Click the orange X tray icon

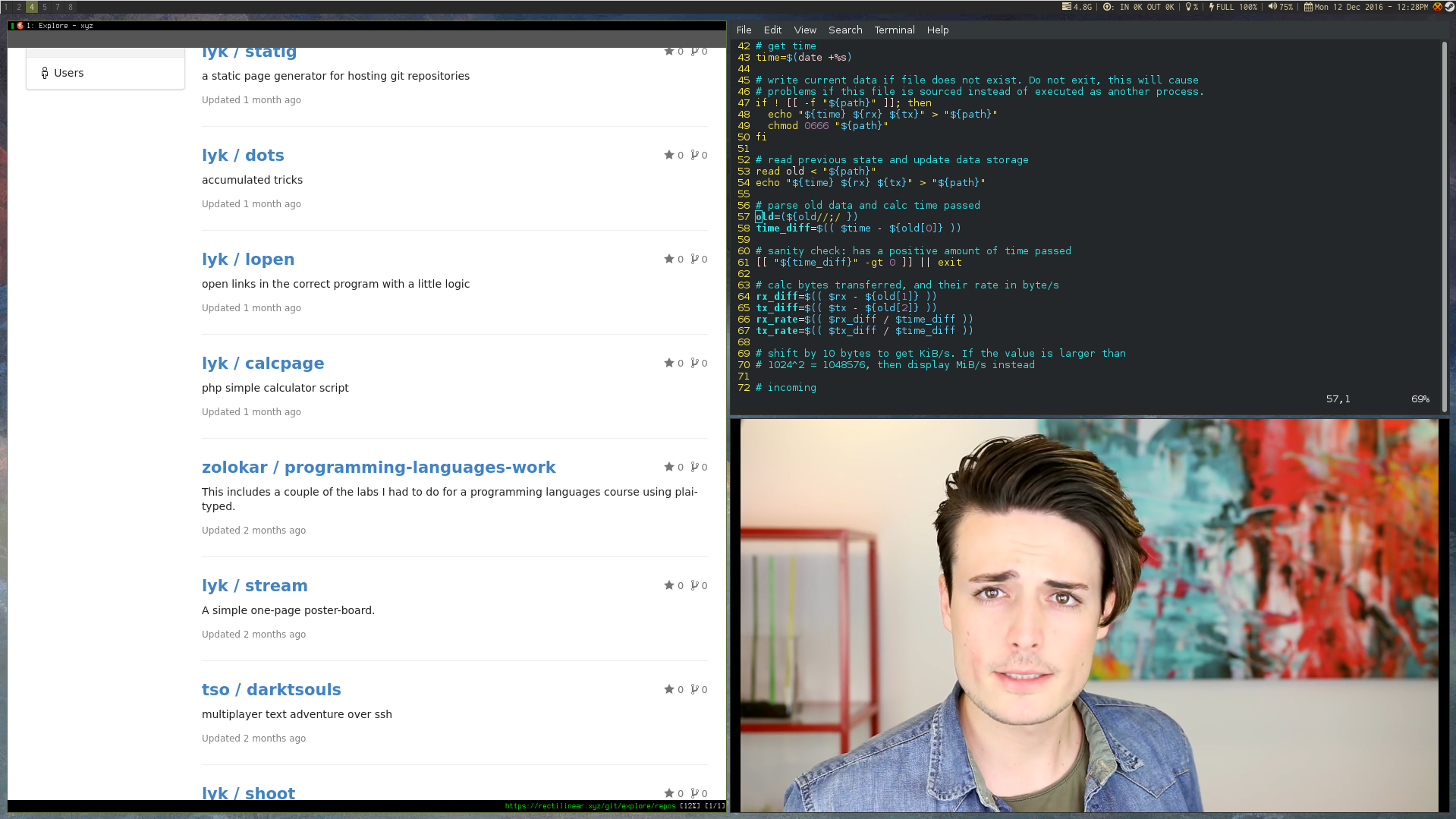pos(1437,7)
